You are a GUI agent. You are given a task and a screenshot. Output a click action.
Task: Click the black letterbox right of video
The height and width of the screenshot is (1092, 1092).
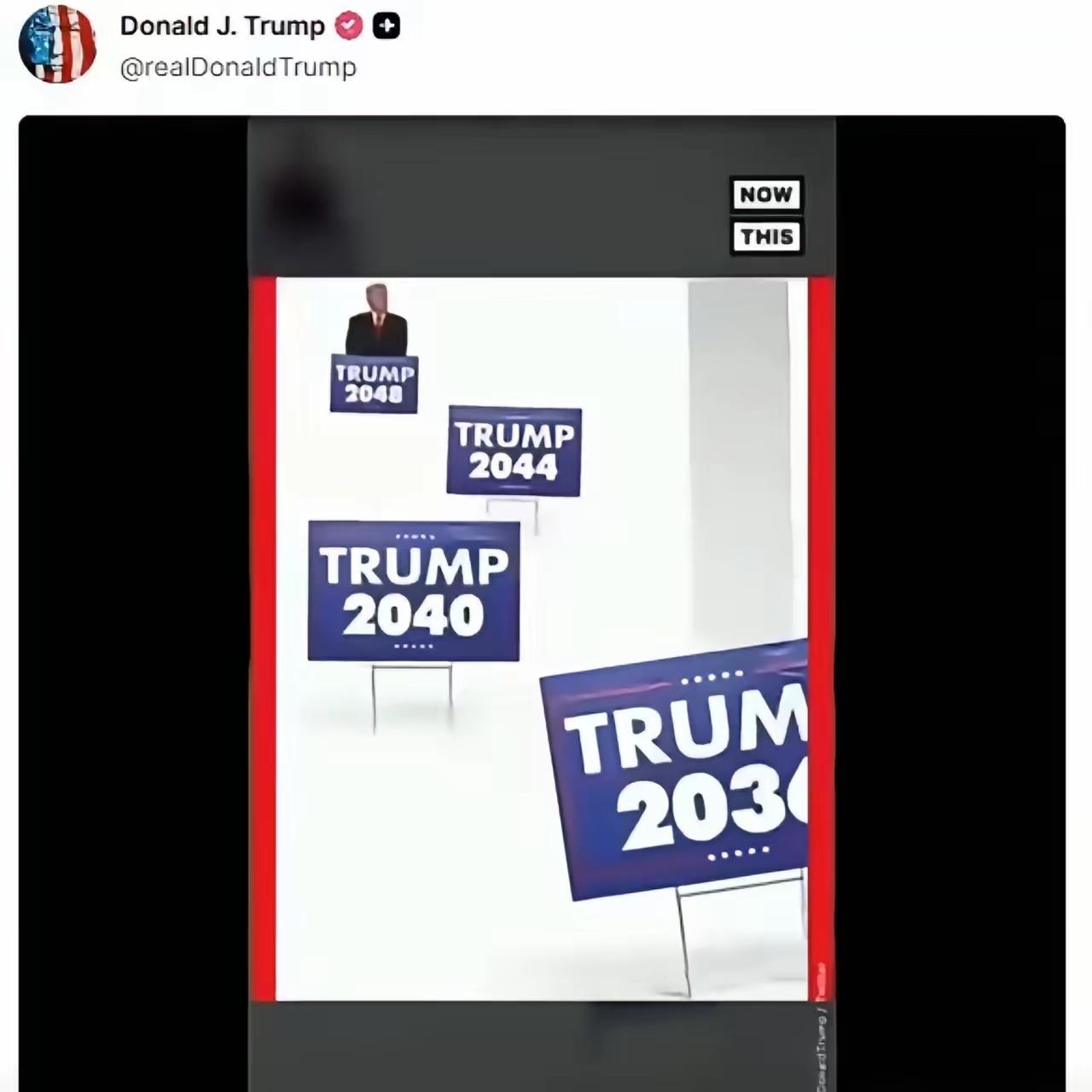pos(950,603)
